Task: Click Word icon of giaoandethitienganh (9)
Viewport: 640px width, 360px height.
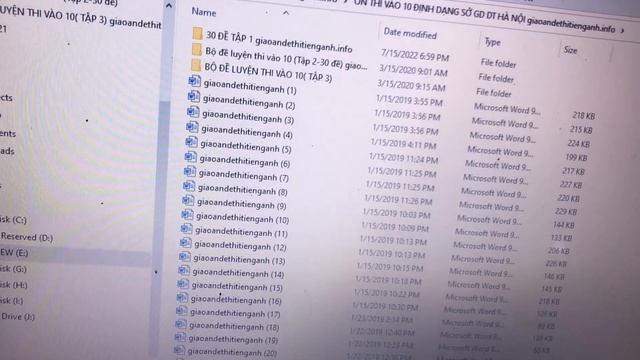Action: pyautogui.click(x=188, y=200)
